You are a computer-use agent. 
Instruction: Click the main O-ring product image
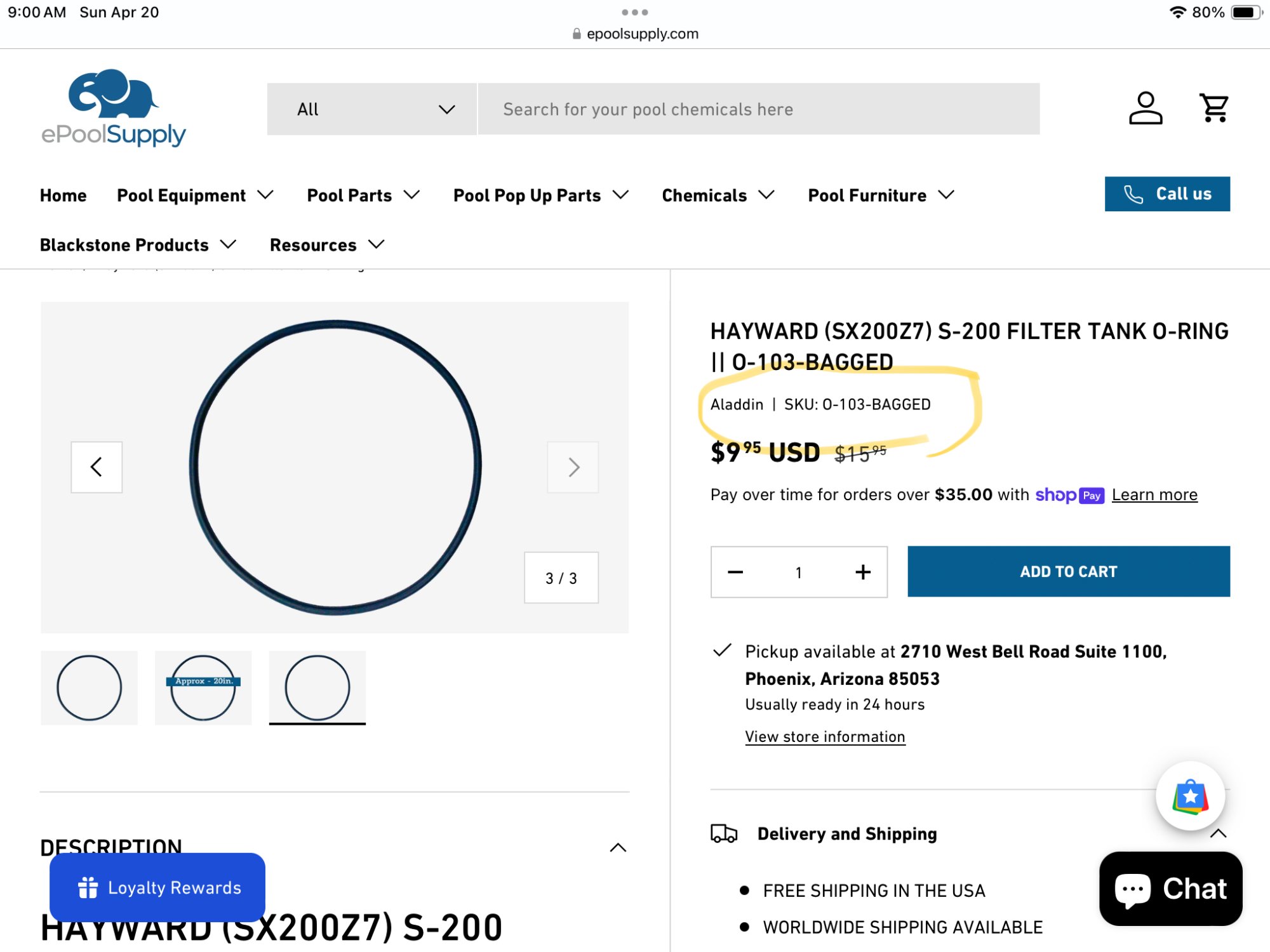coord(335,467)
